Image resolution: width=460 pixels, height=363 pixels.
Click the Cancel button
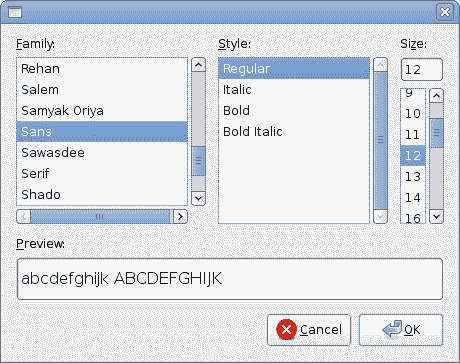[x=309, y=330]
